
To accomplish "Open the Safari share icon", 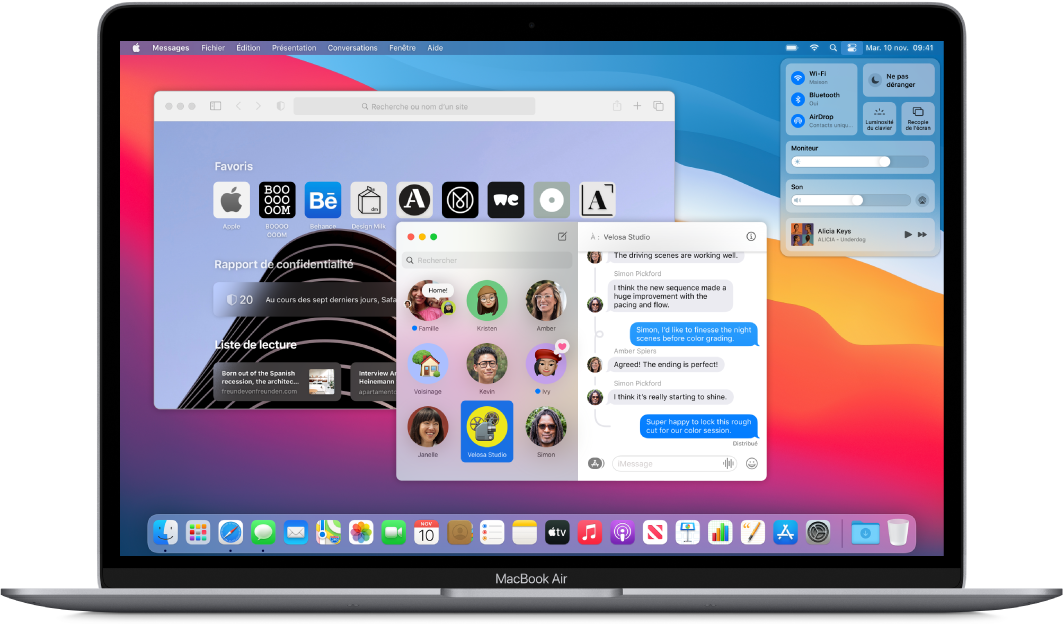I will (x=615, y=105).
